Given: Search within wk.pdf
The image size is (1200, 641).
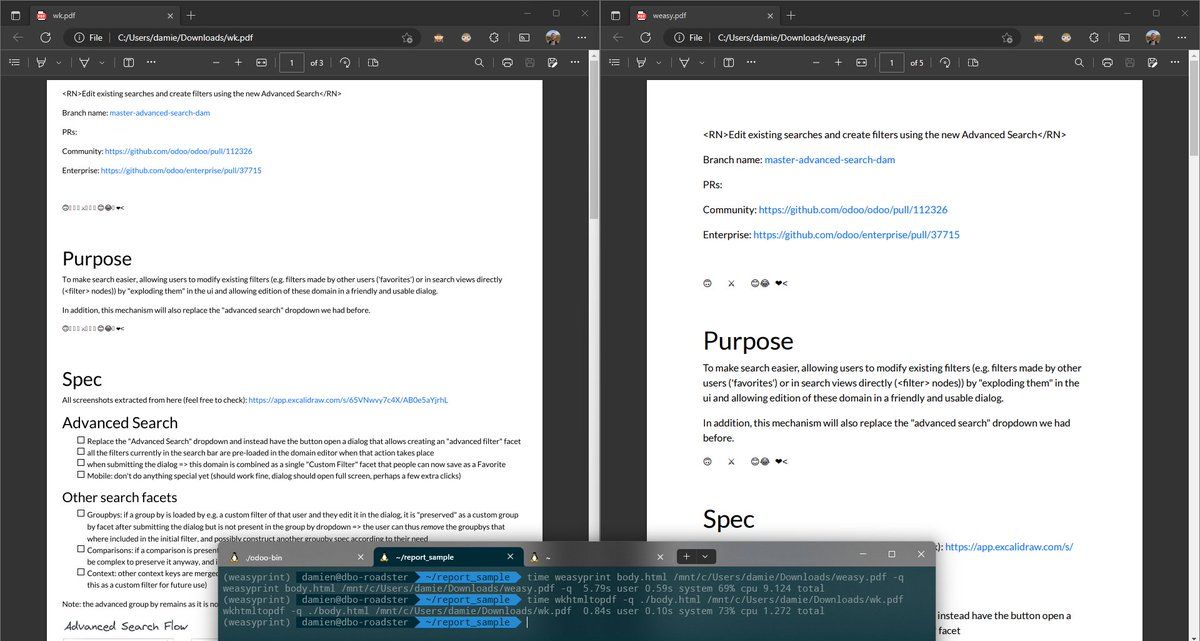Looking at the screenshot, I should pos(478,62).
